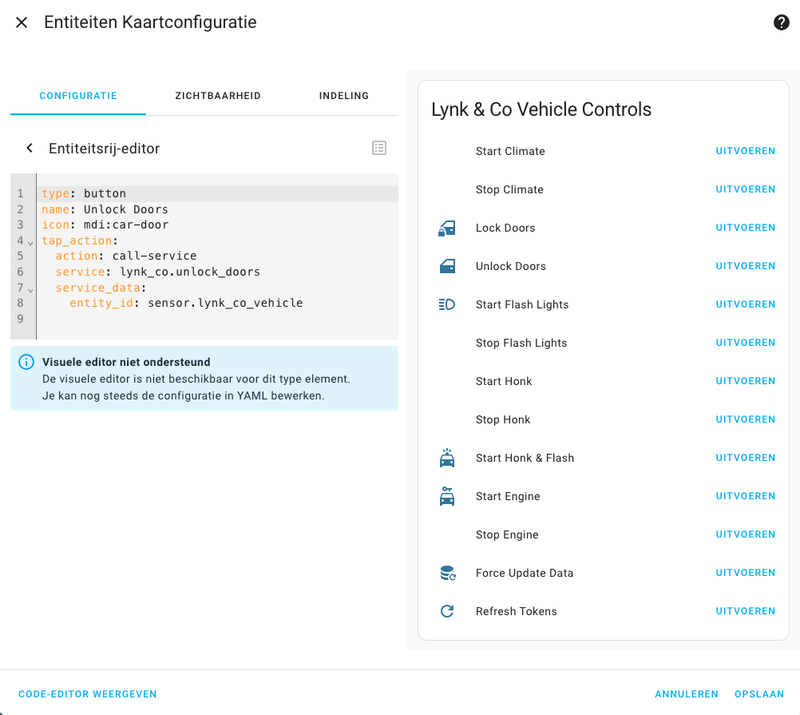The height and width of the screenshot is (715, 800).
Task: Run Stop Flash Lights via Uitvoeren
Action: click(x=745, y=343)
